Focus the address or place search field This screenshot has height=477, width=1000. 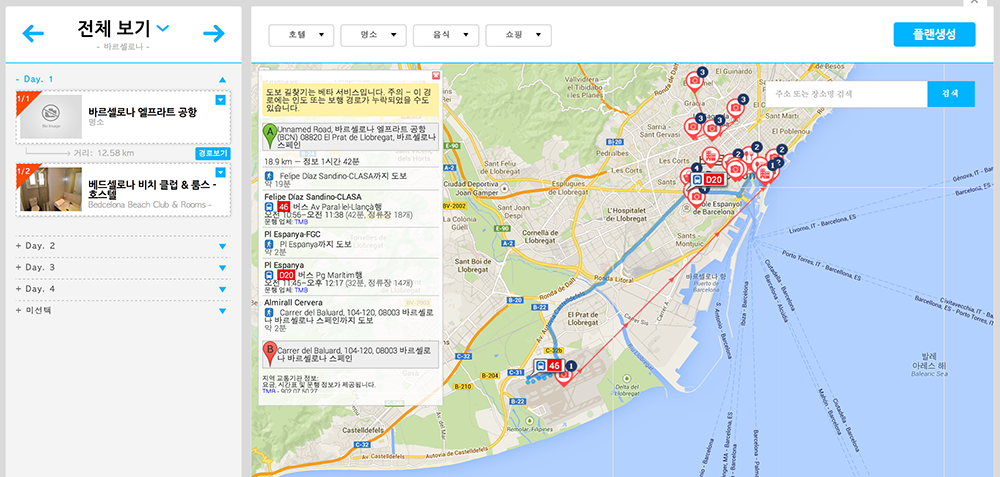pos(846,94)
